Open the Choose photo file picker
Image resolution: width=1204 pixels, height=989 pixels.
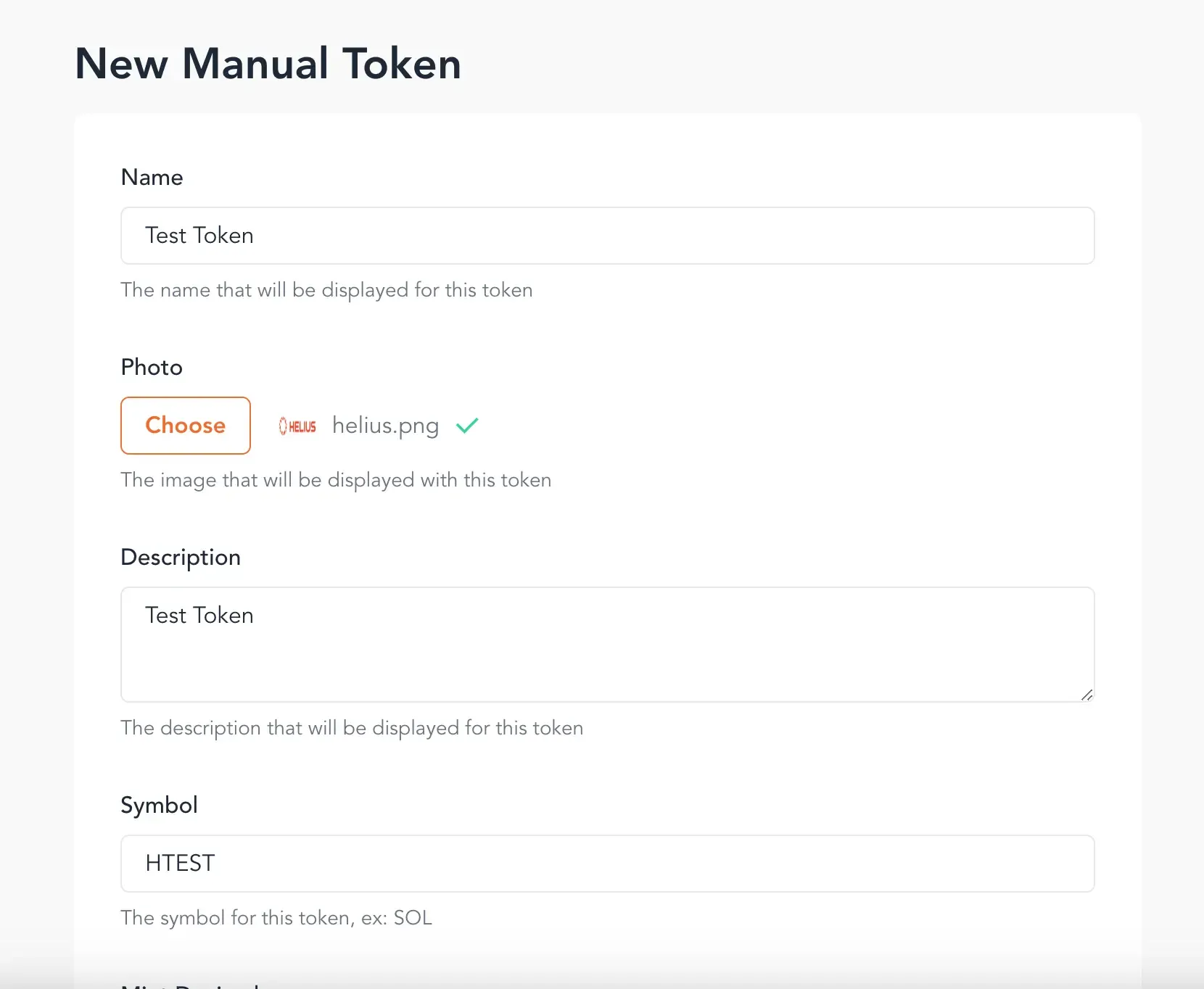tap(185, 426)
